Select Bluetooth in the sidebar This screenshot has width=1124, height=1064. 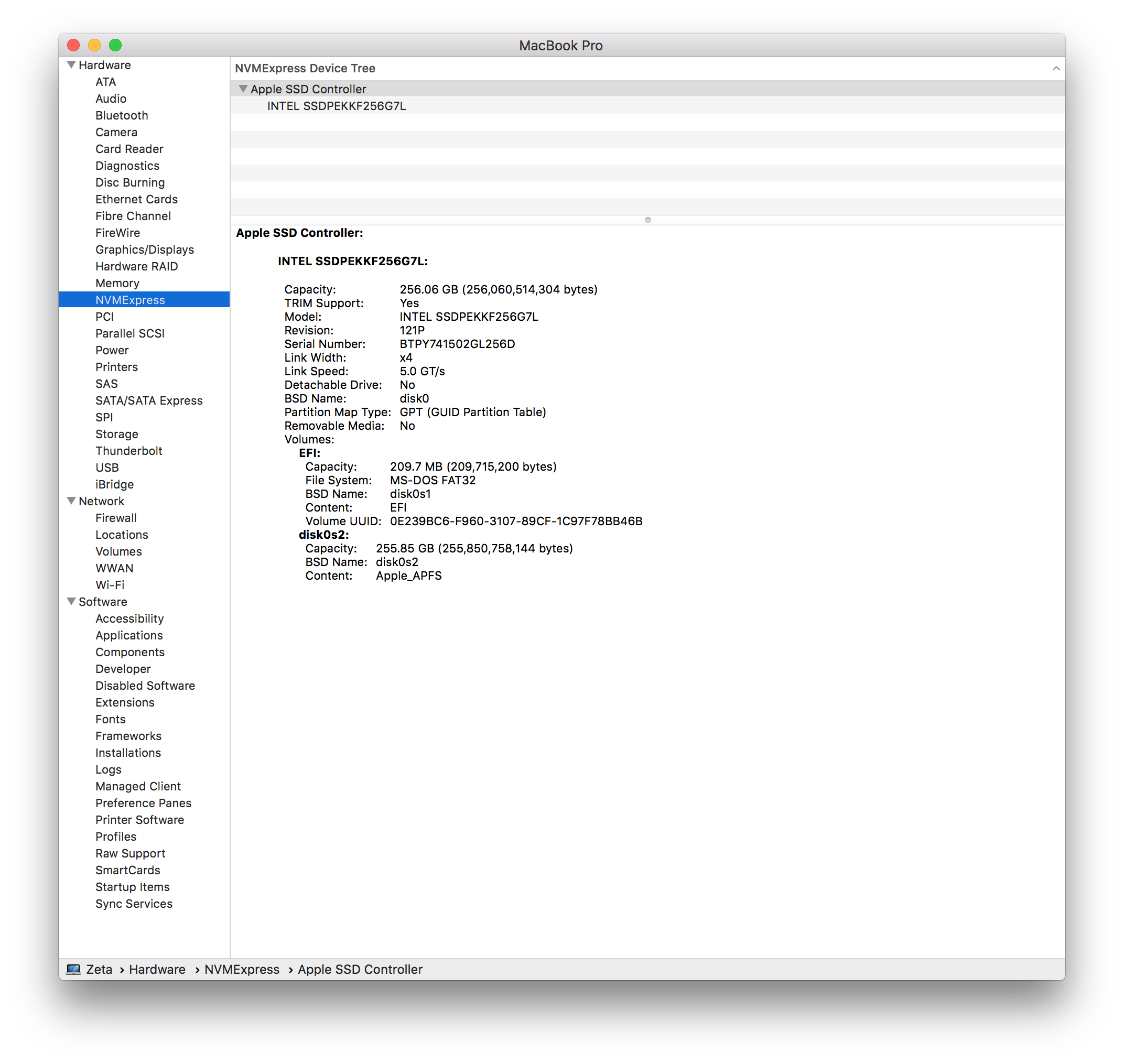pos(122,115)
